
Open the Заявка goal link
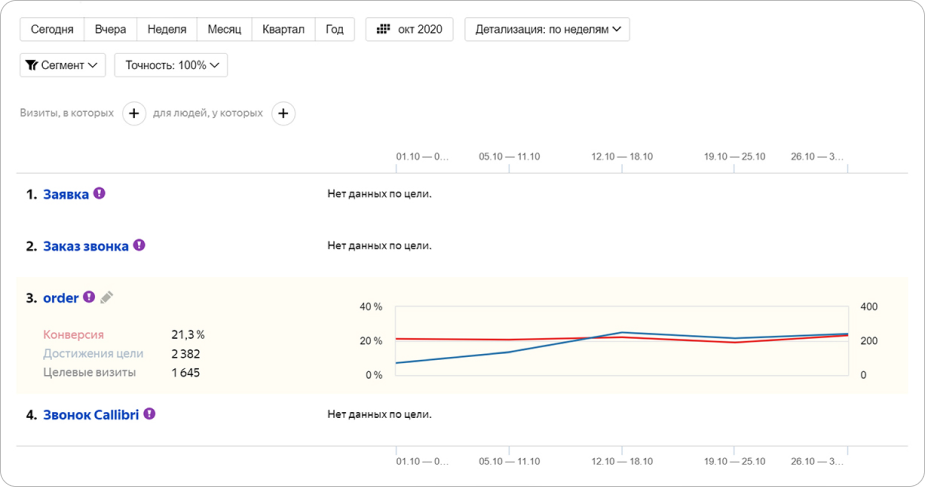click(66, 193)
